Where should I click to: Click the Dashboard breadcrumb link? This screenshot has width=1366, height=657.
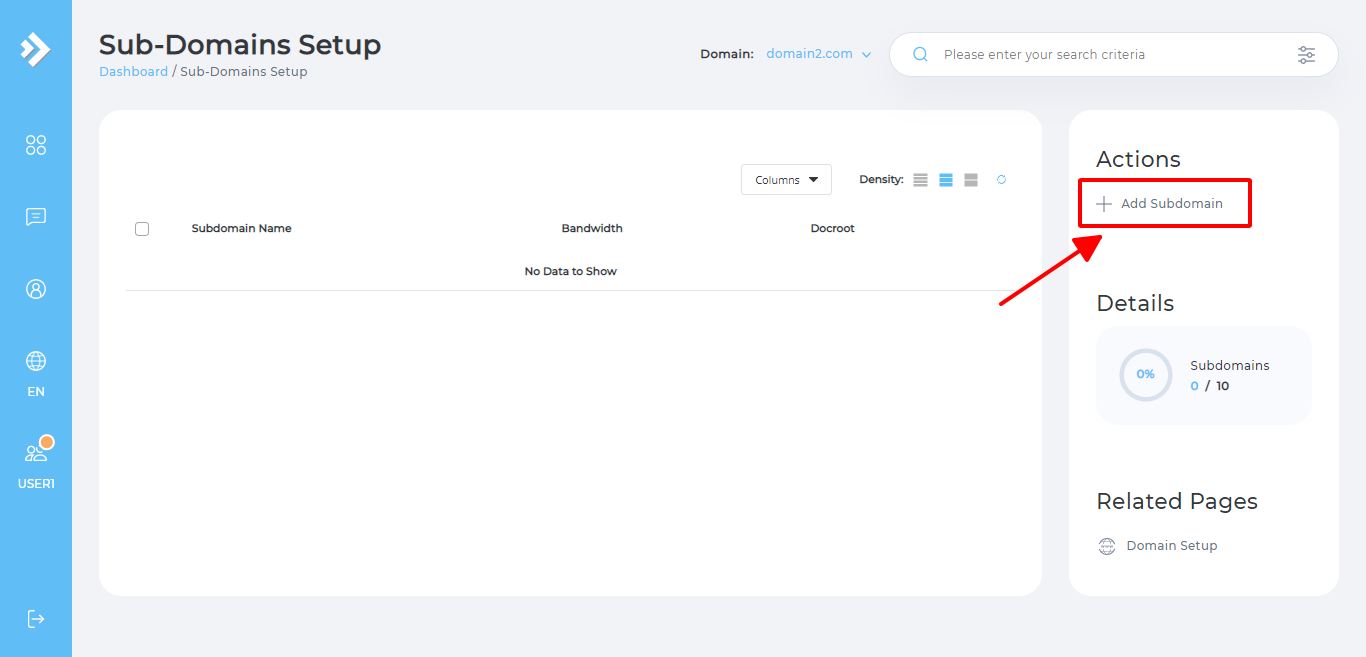pos(133,72)
